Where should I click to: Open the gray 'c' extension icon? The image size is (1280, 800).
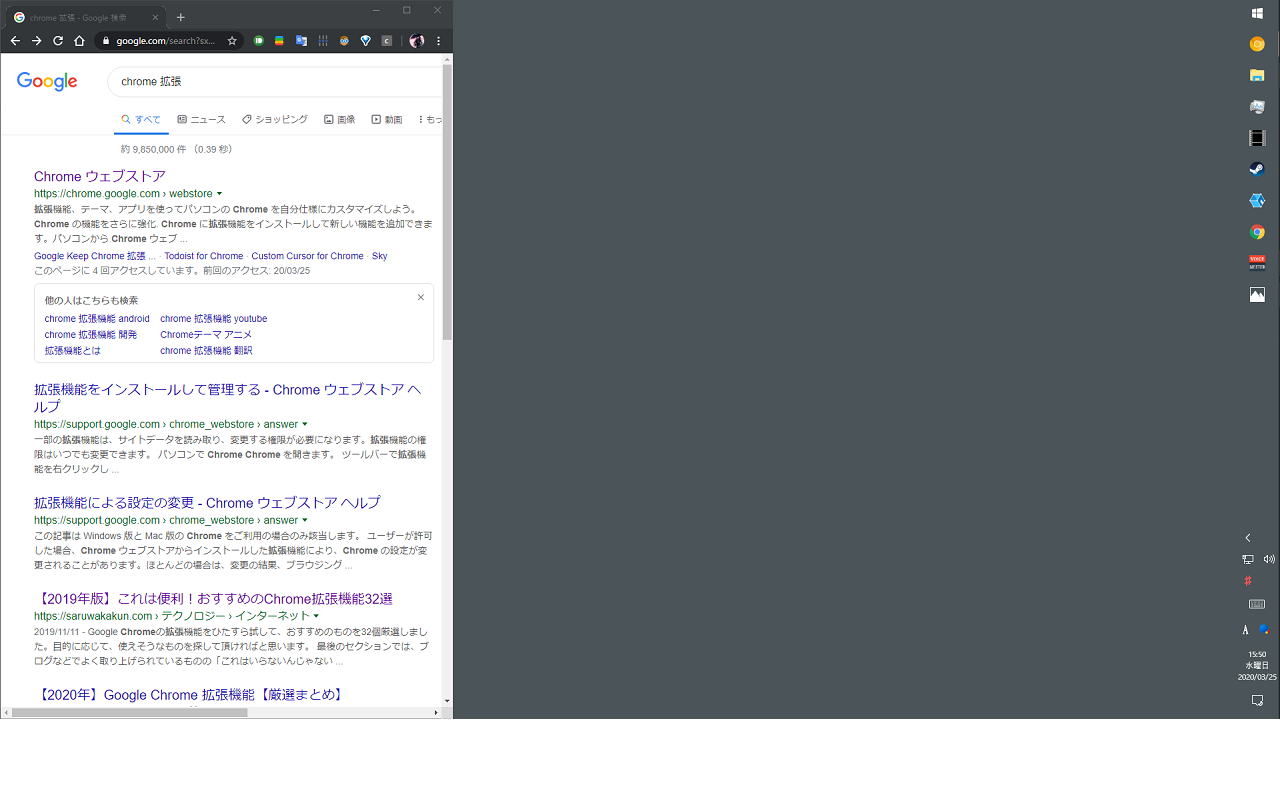(x=387, y=41)
